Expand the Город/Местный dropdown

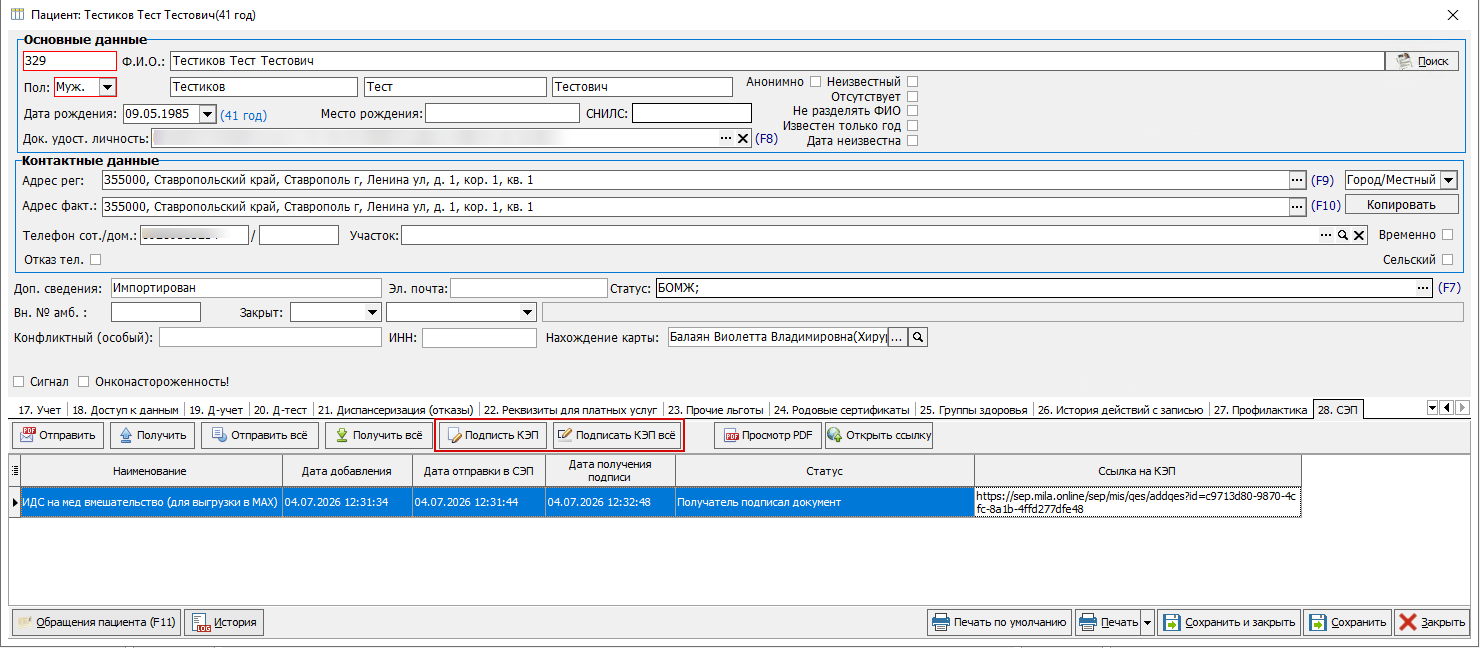[x=1449, y=180]
